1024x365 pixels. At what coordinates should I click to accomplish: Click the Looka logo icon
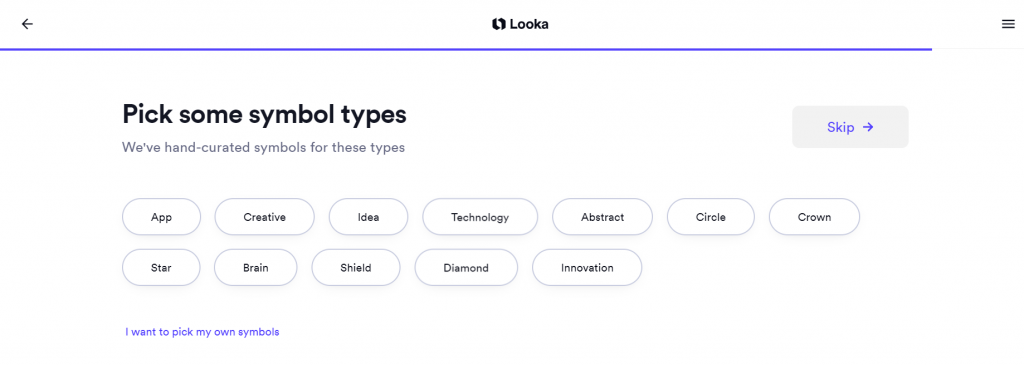tap(499, 24)
